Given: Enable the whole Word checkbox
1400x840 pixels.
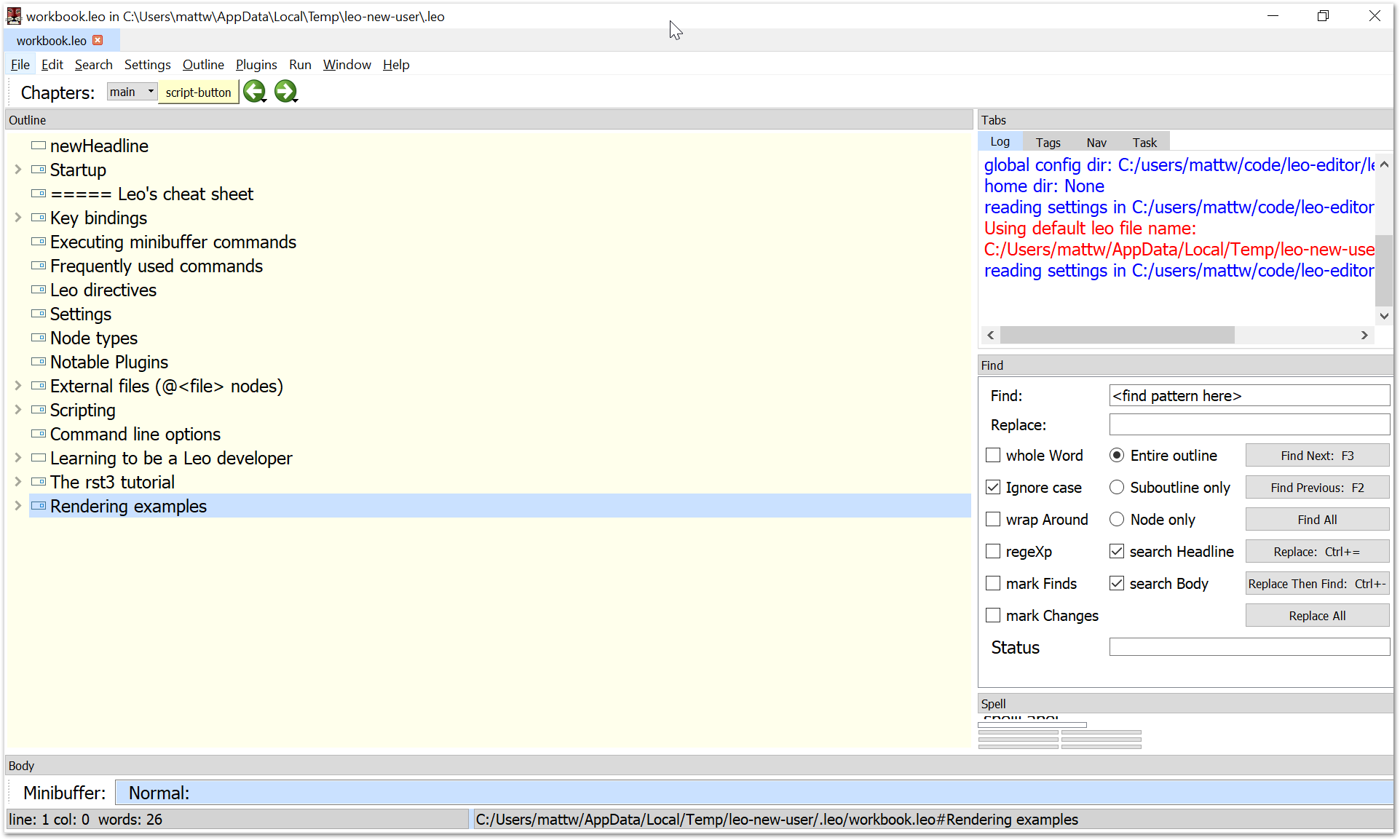Looking at the screenshot, I should pyautogui.click(x=992, y=455).
